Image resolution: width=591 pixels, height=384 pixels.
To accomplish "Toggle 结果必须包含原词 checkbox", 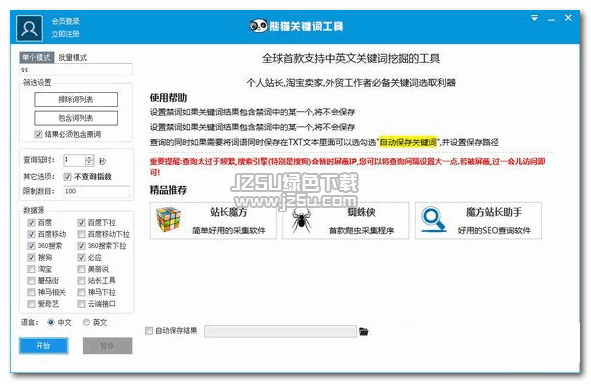I will [x=38, y=134].
